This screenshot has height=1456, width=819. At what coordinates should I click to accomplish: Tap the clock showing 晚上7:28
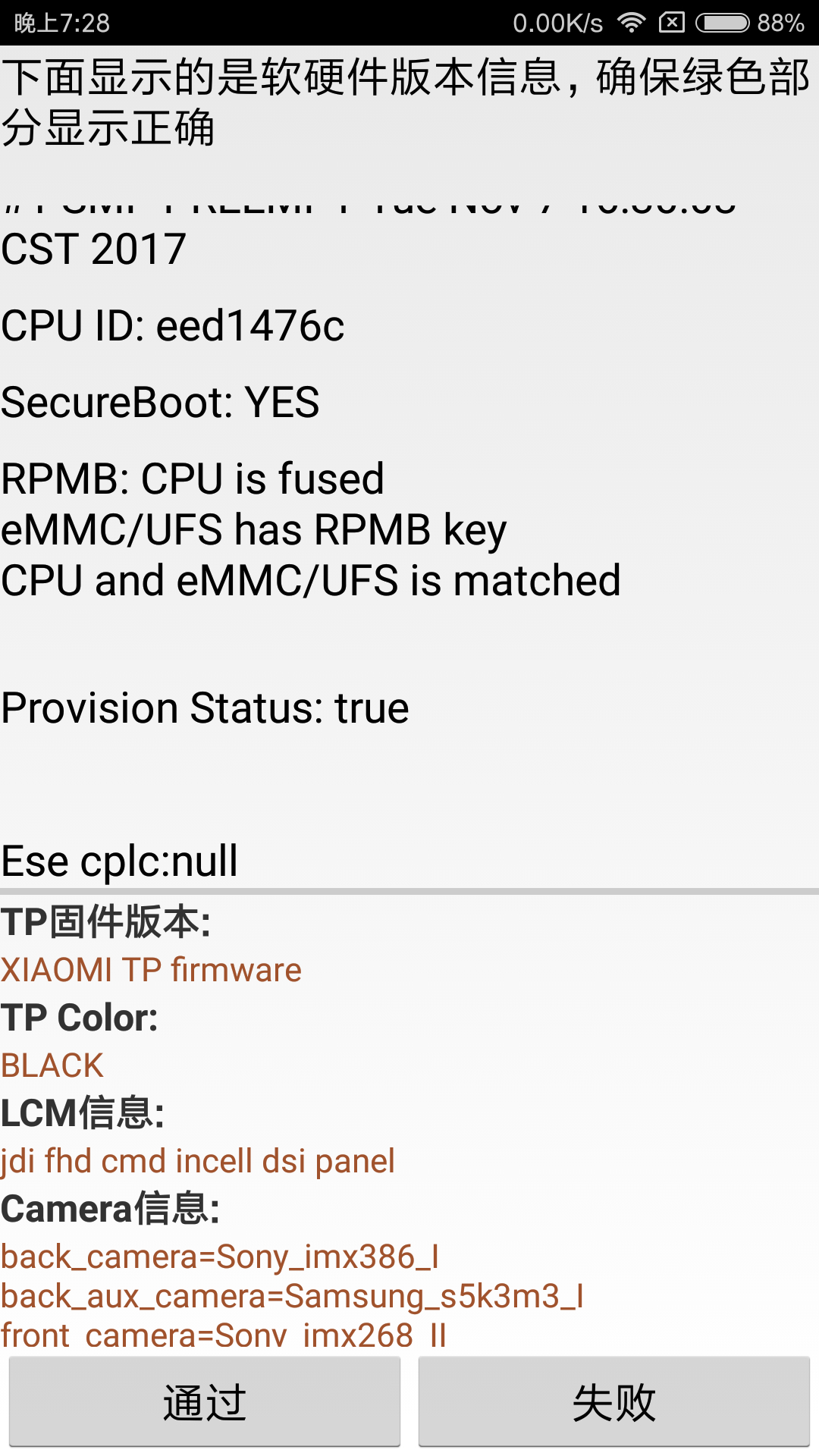click(x=62, y=23)
